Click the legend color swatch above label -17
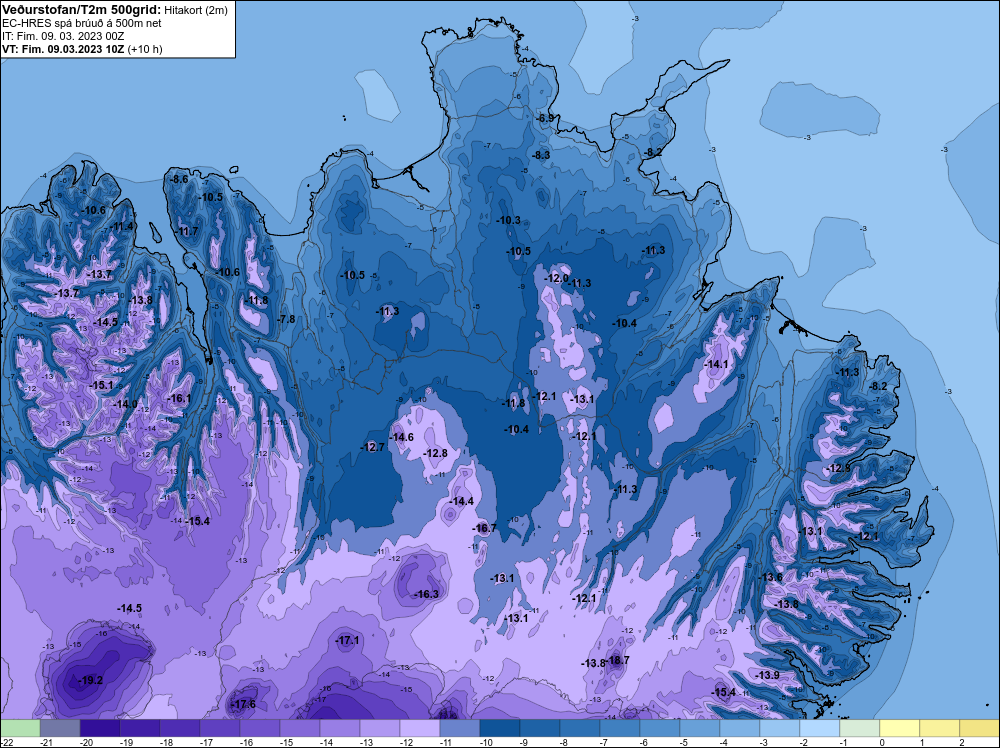 click(x=220, y=728)
